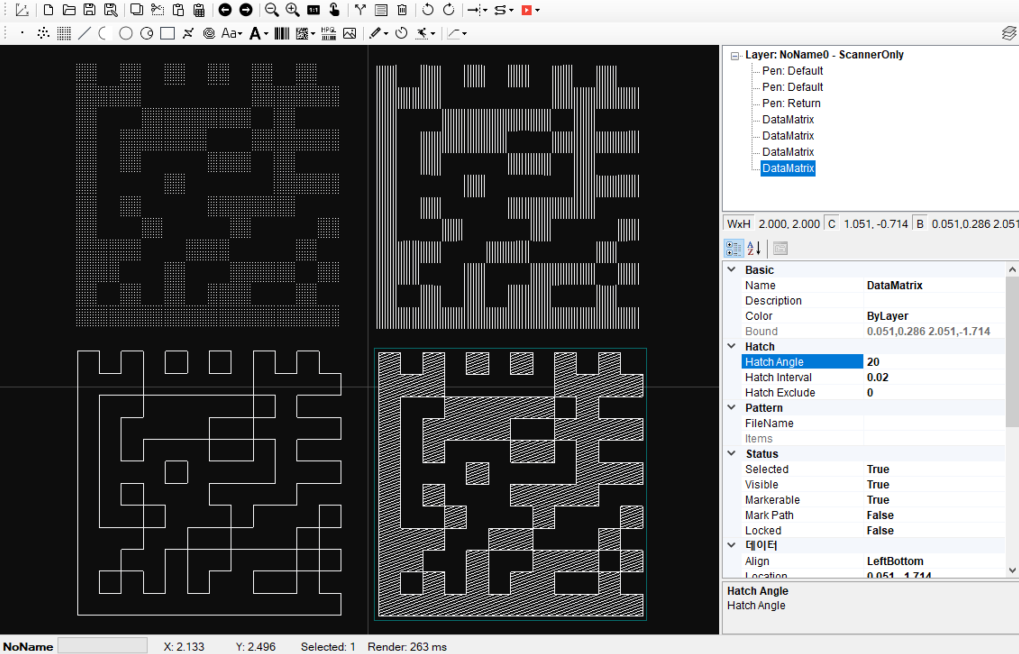The image size is (1019, 654).
Task: Click the Zoom in magnifier icon
Action: (292, 10)
